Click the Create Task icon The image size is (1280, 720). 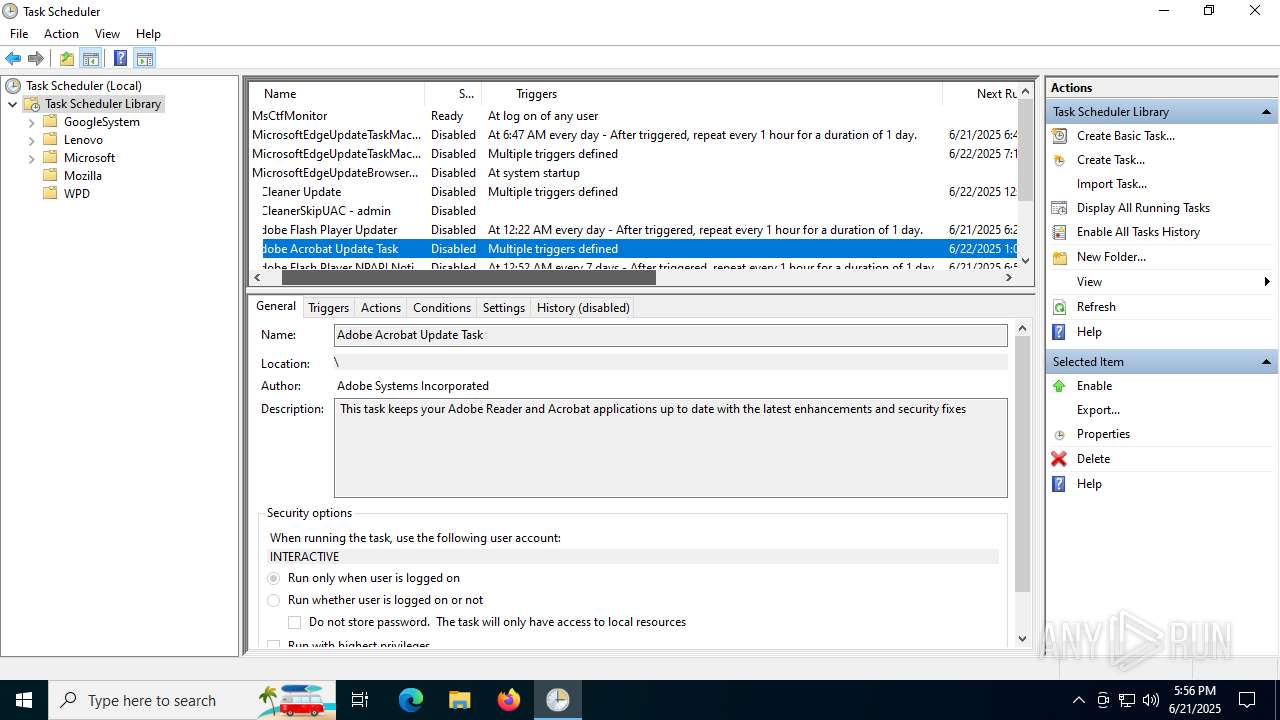1060,160
